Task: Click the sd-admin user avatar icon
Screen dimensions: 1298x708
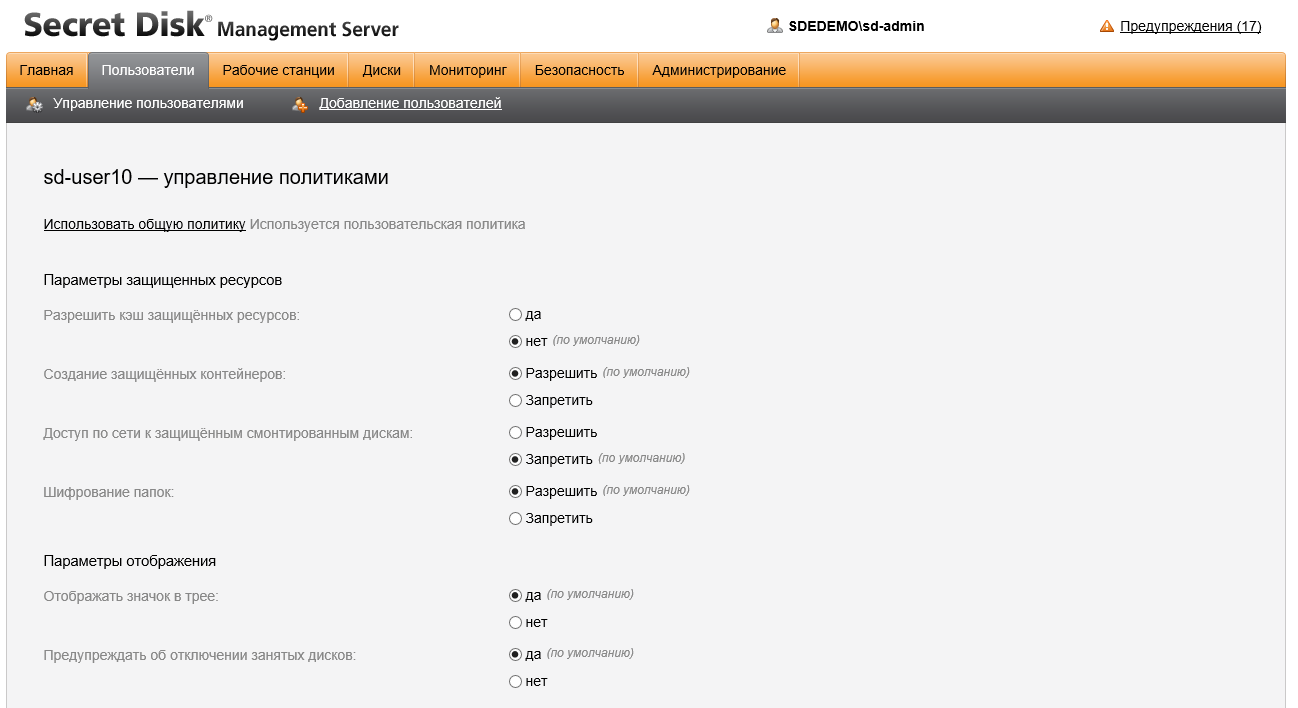Action: click(x=774, y=26)
